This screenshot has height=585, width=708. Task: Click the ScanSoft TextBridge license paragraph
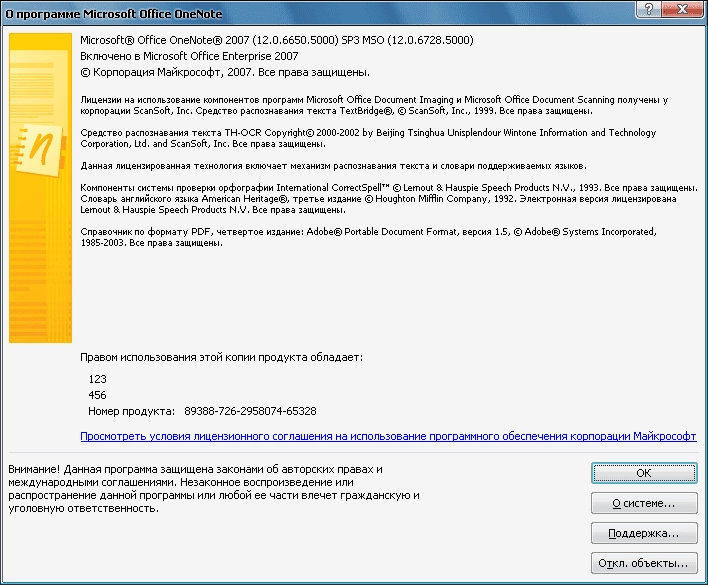[374, 105]
